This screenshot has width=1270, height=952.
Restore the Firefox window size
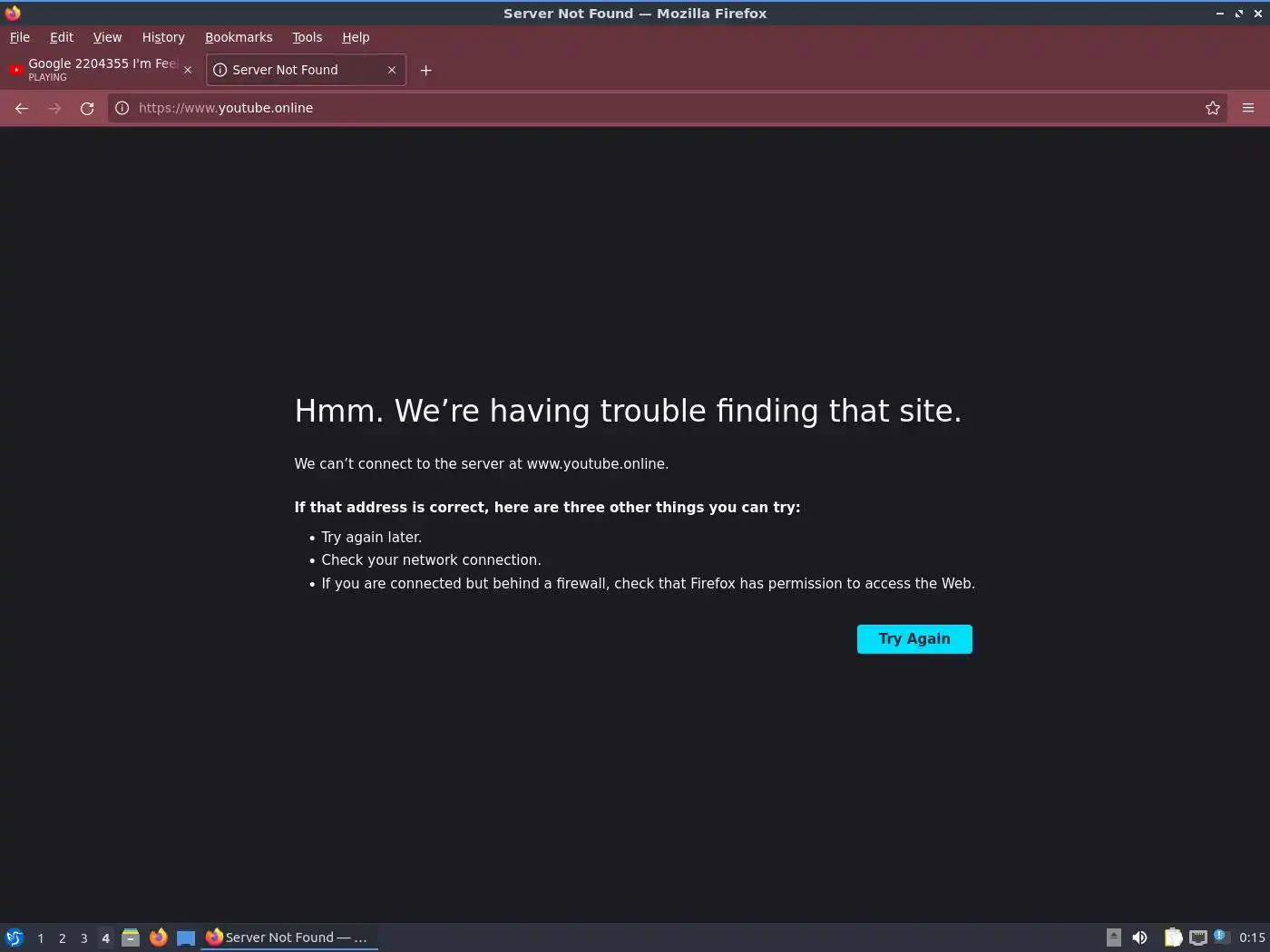[1239, 14]
